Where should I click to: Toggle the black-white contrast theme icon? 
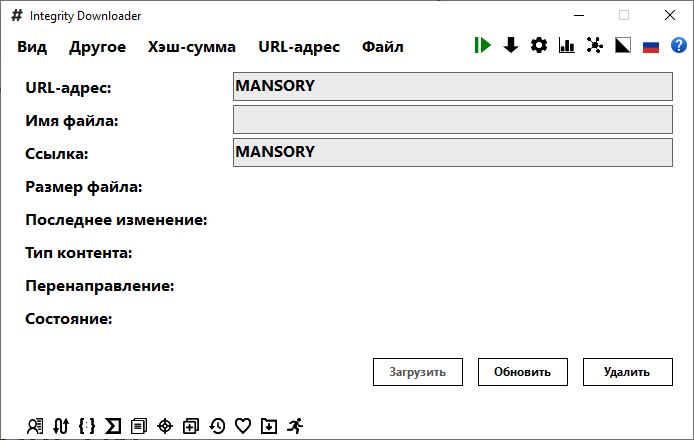pyautogui.click(x=623, y=45)
